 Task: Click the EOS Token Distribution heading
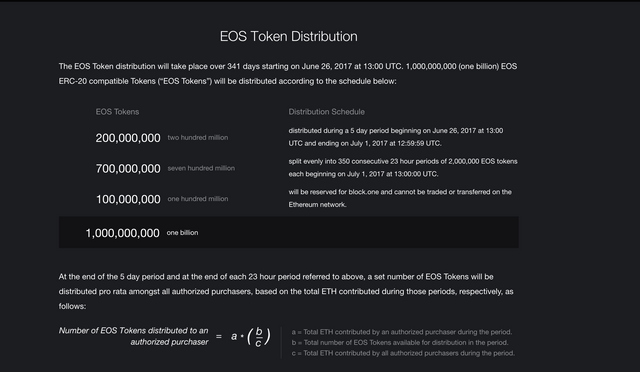289,36
